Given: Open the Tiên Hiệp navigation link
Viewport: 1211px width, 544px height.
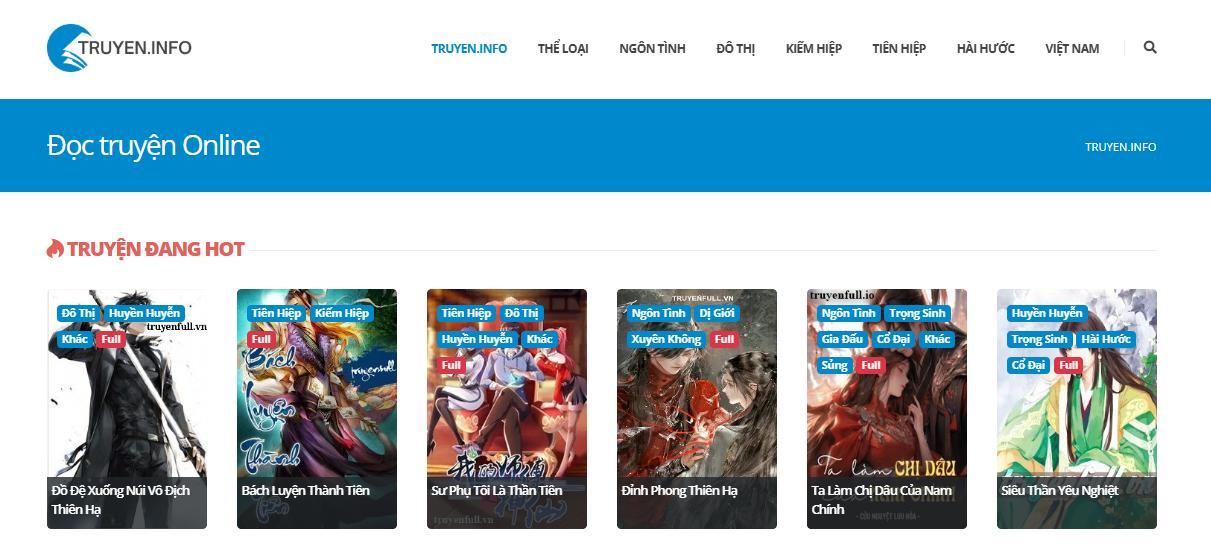Looking at the screenshot, I should (898, 48).
